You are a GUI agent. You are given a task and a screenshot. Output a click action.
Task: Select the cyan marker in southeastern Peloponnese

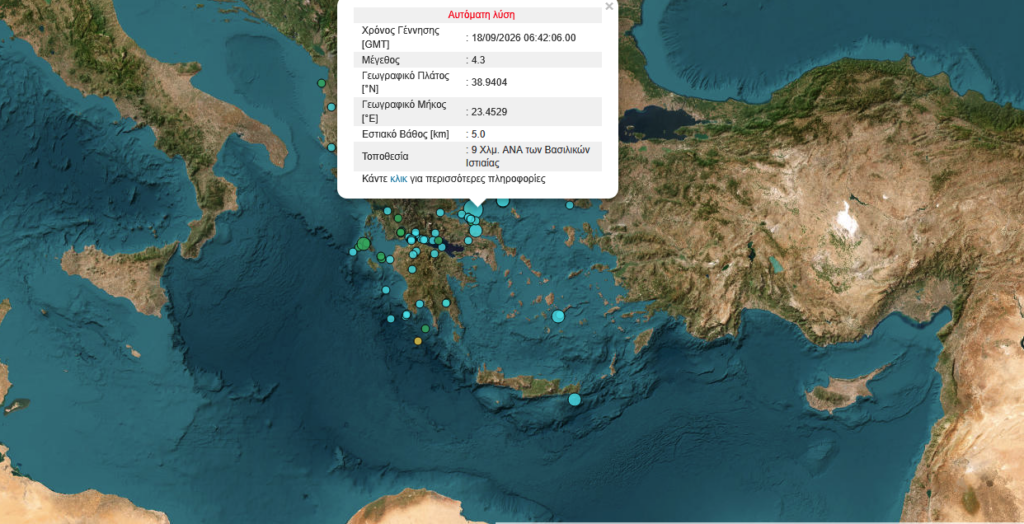pos(446,303)
